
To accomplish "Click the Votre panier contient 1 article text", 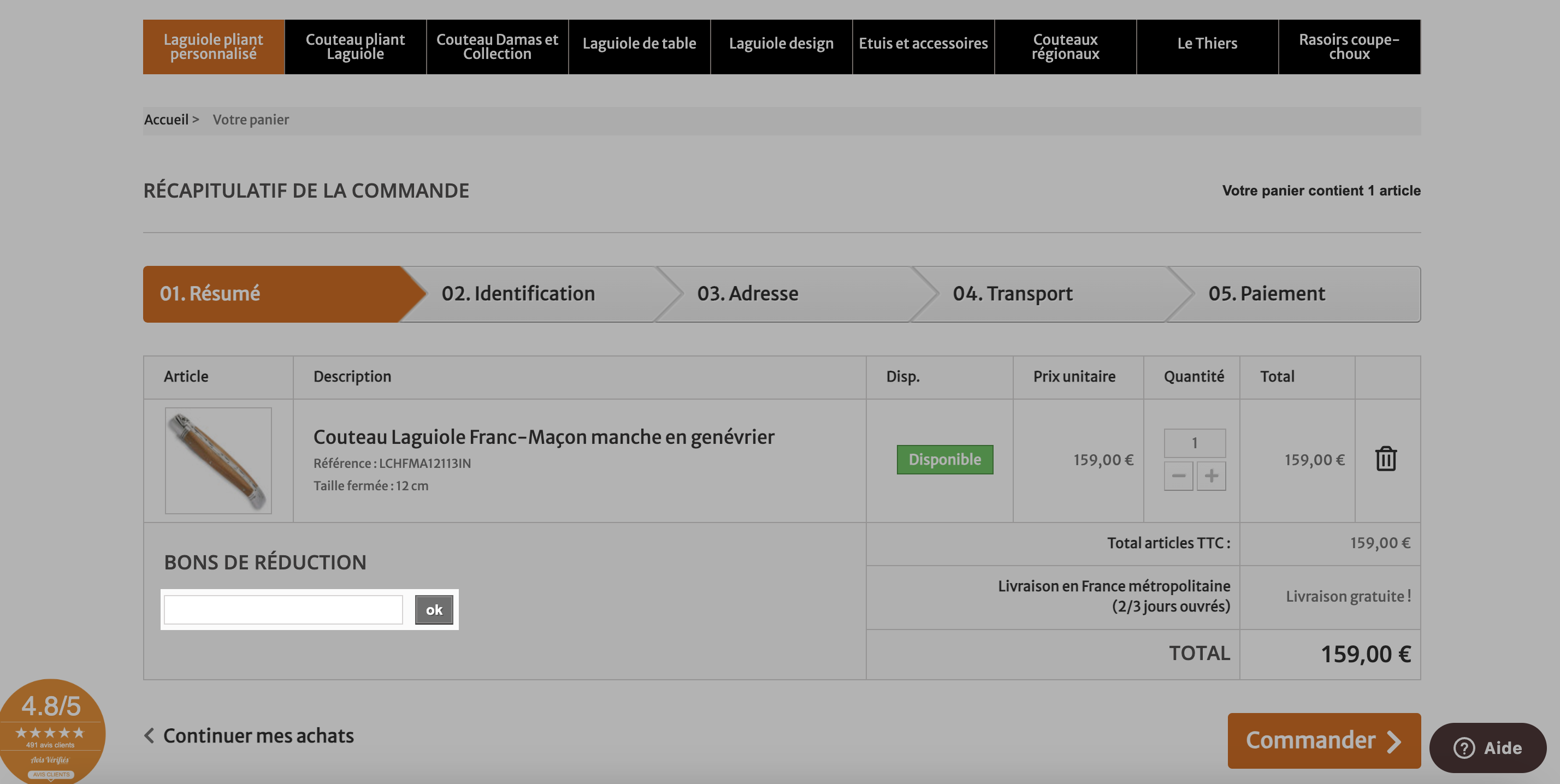I will point(1321,191).
